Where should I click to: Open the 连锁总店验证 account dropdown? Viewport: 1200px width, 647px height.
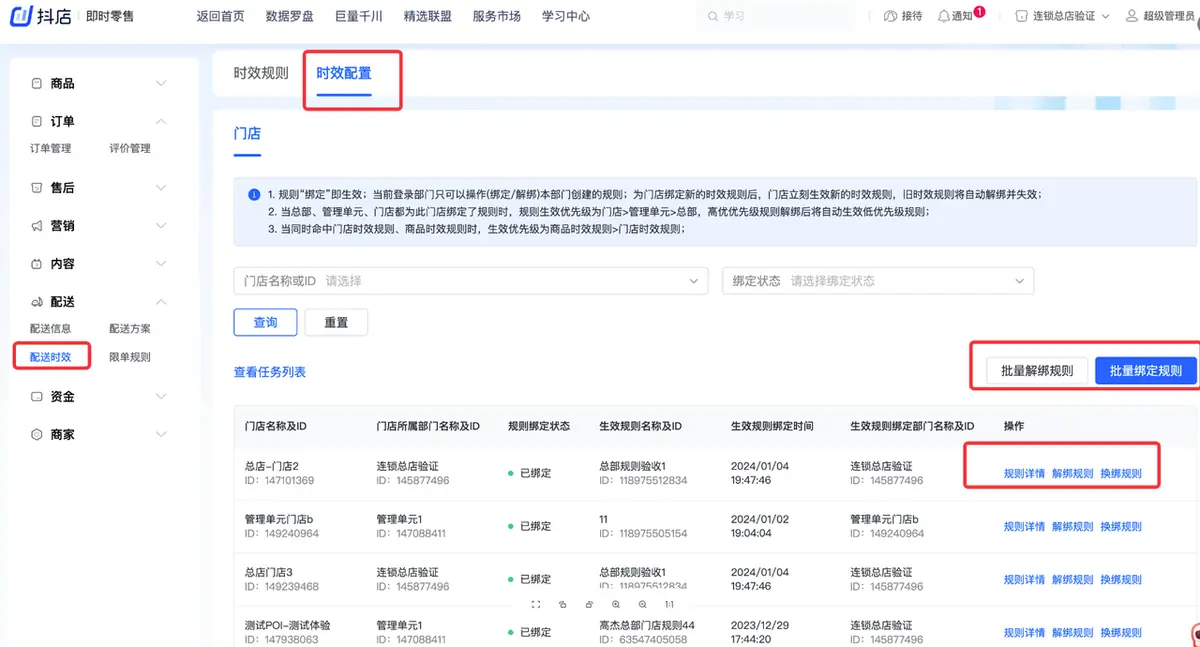(x=1063, y=16)
